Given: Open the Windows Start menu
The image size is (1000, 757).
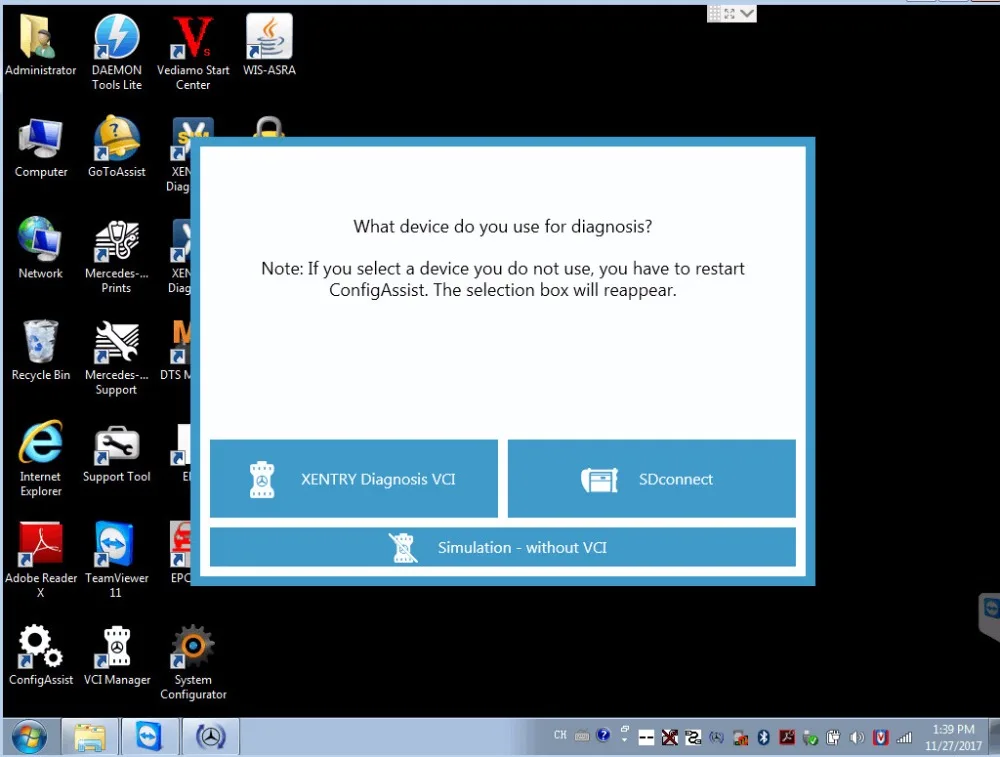Looking at the screenshot, I should 29,737.
